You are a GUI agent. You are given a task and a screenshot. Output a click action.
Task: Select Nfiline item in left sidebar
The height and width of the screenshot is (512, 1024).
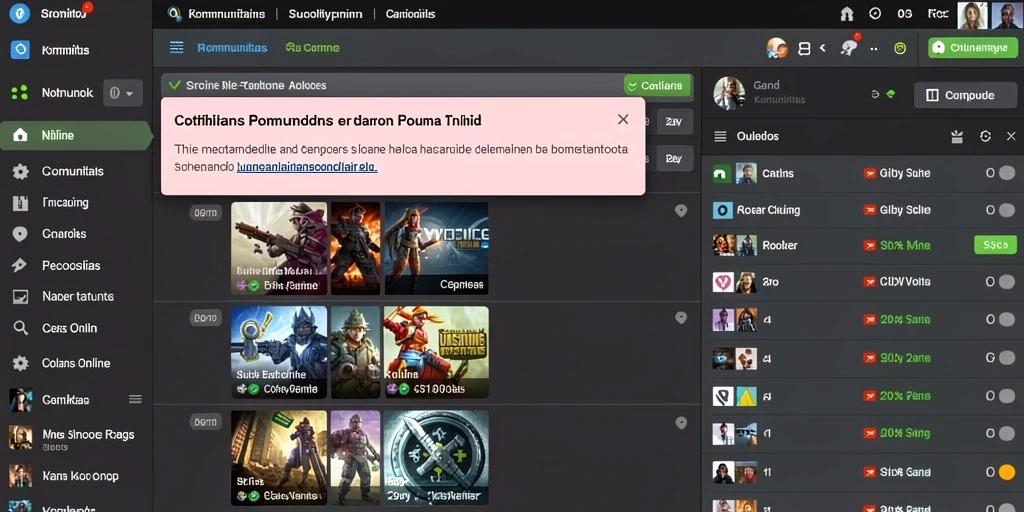(x=76, y=136)
